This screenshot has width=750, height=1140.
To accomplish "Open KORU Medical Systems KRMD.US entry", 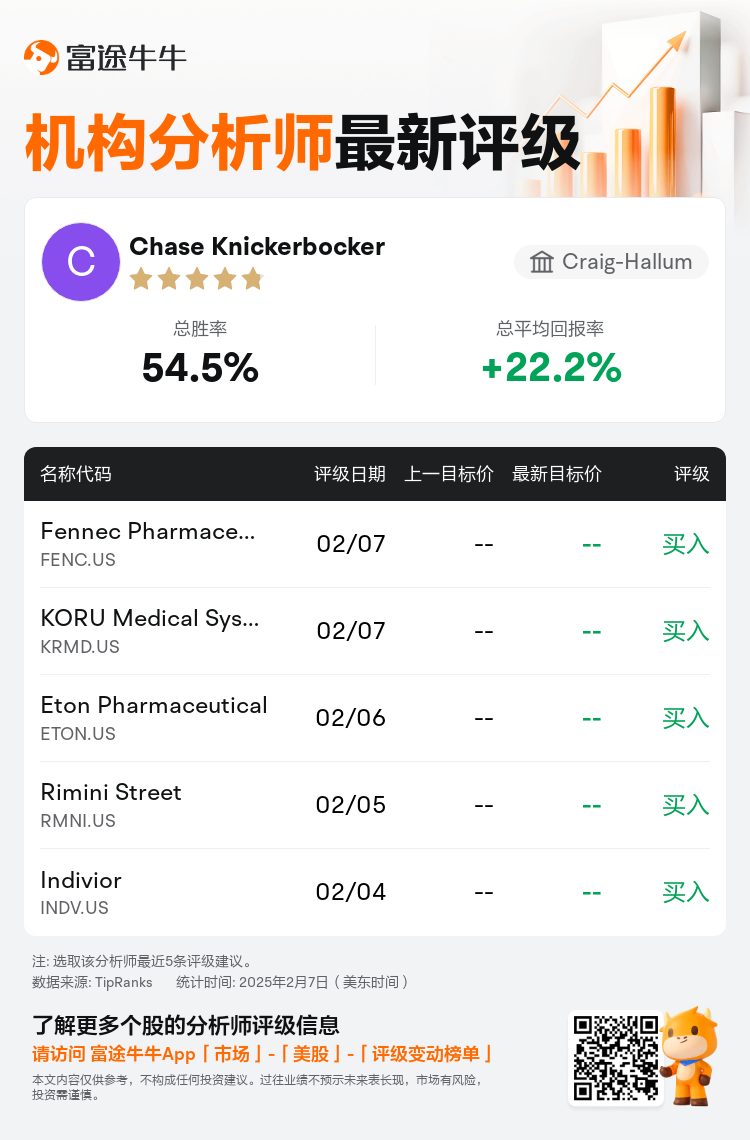I will point(375,631).
